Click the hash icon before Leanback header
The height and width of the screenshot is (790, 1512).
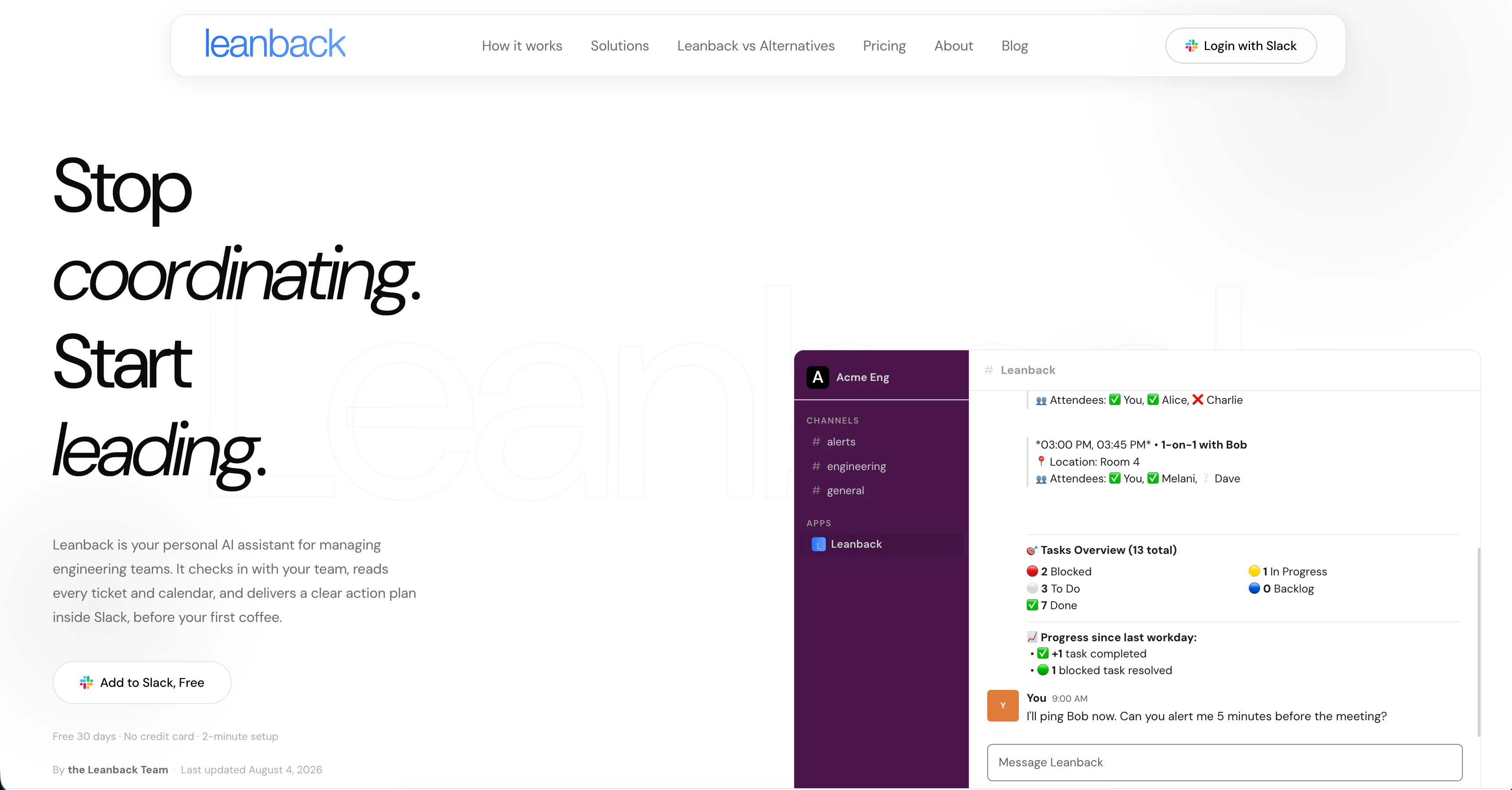click(989, 370)
